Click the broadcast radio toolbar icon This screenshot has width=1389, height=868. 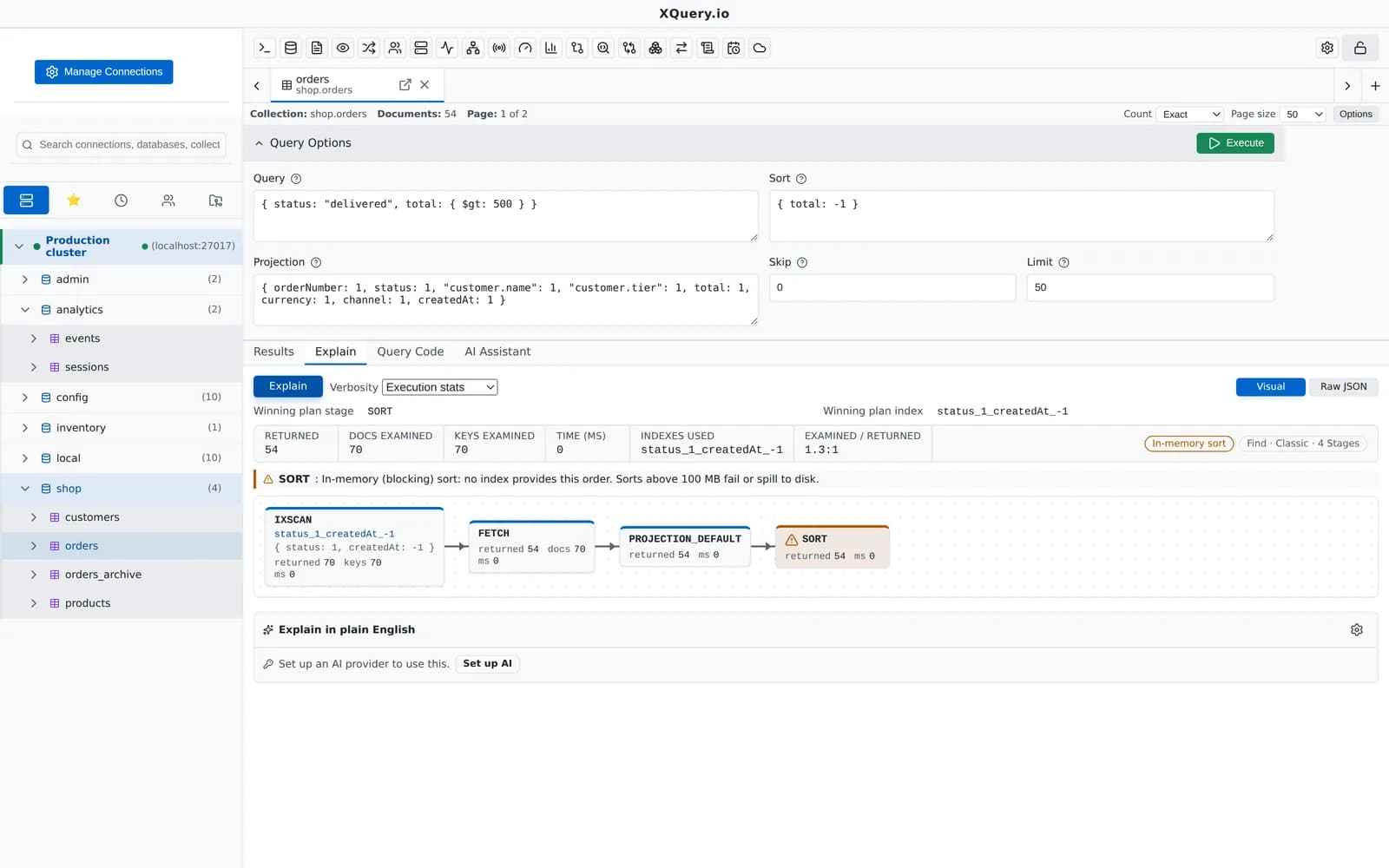(x=499, y=48)
